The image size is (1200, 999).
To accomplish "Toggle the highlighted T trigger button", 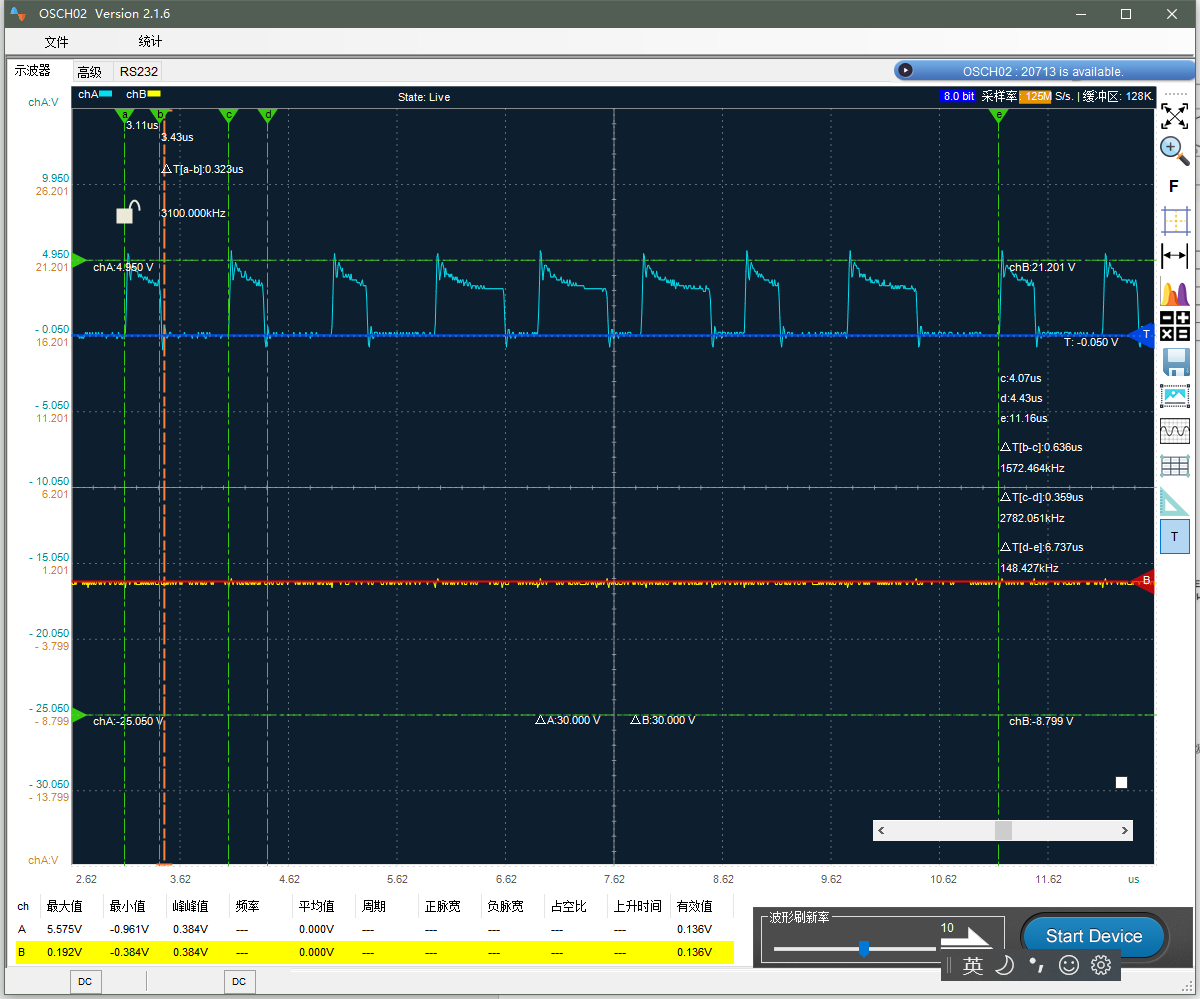I will pyautogui.click(x=1174, y=537).
